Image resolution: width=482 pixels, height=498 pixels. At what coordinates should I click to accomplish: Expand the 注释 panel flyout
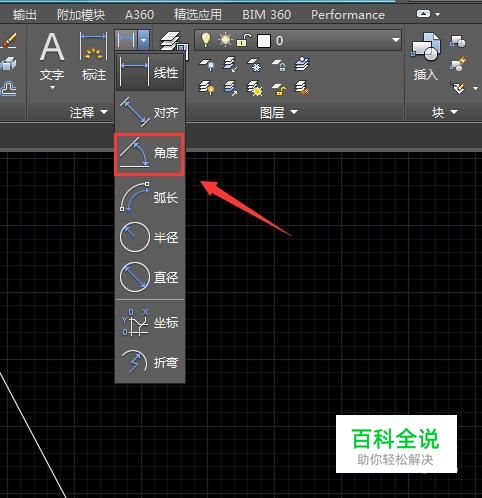tap(89, 112)
